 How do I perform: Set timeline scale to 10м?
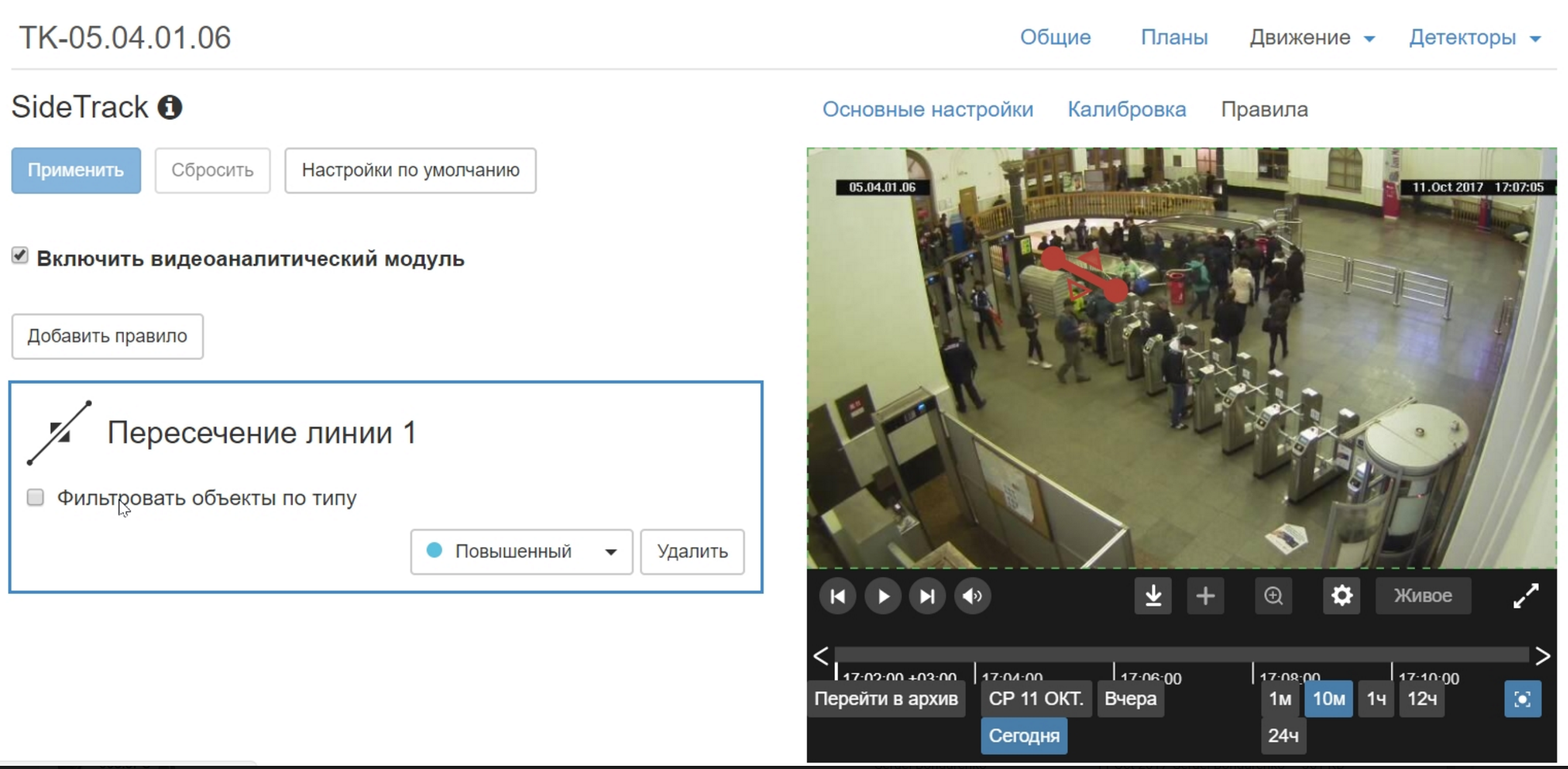click(1329, 699)
